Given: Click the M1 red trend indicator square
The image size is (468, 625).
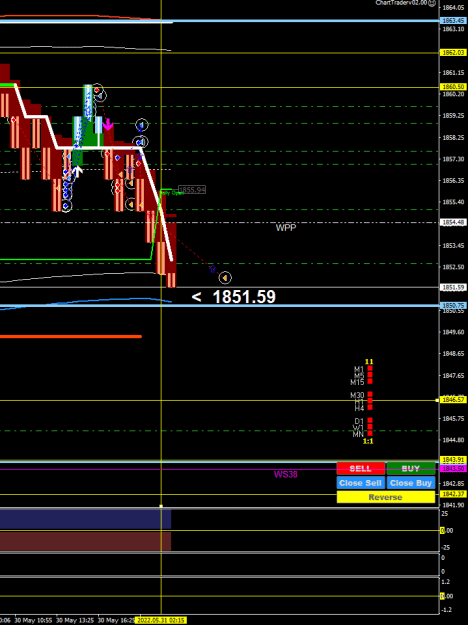Looking at the screenshot, I should pyautogui.click(x=370, y=369).
